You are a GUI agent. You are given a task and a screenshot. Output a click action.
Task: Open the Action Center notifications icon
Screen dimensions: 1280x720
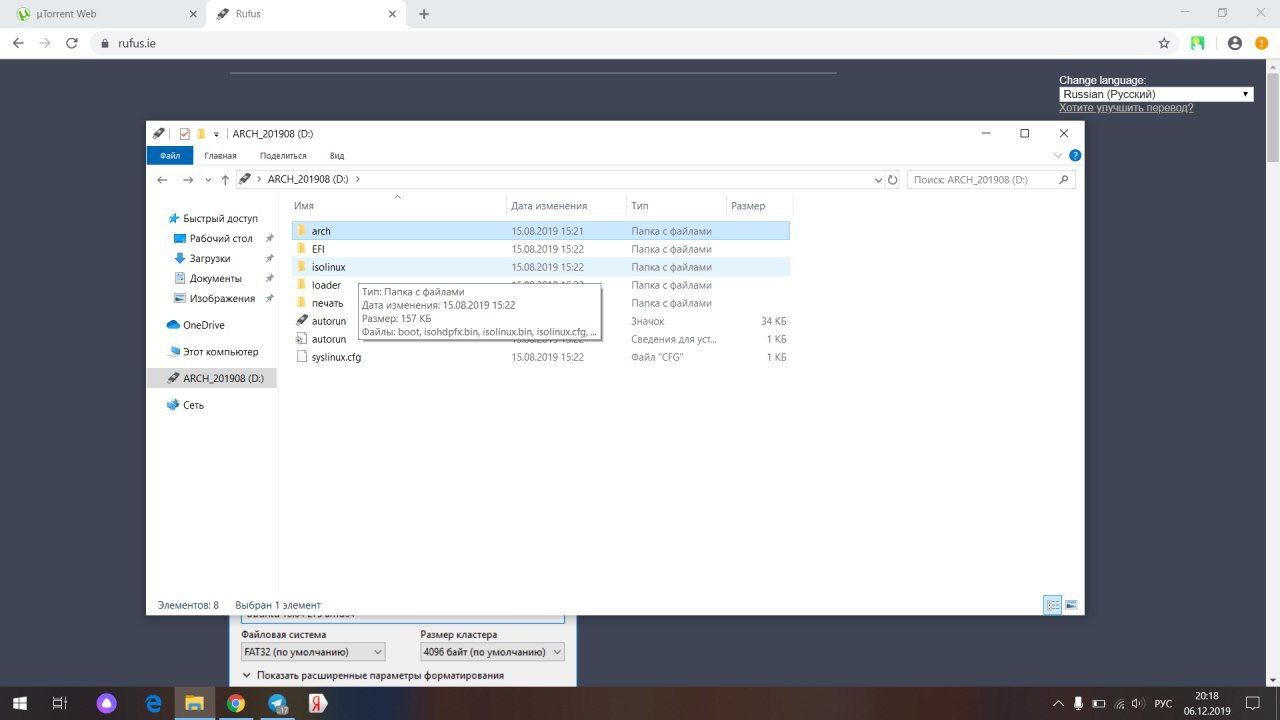click(x=1253, y=703)
